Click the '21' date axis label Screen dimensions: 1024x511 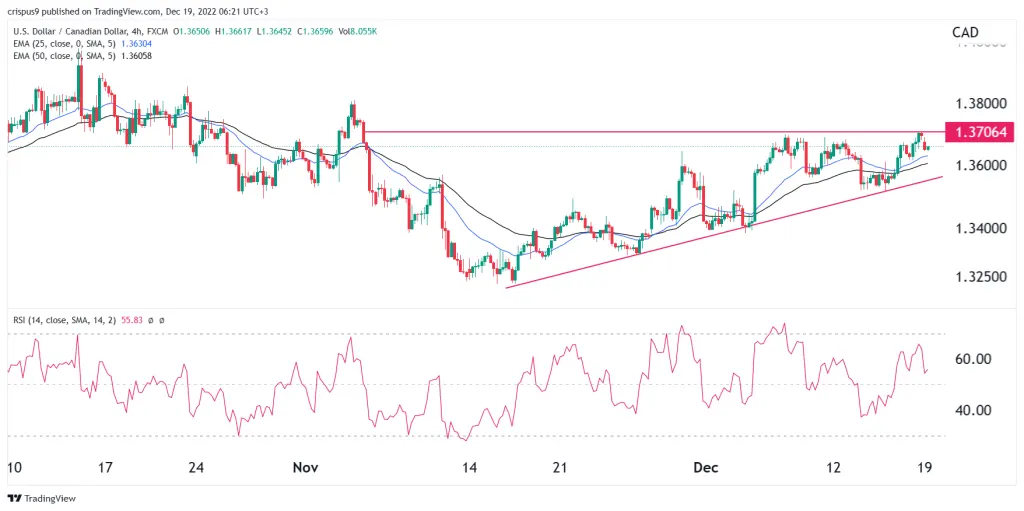[560, 468]
